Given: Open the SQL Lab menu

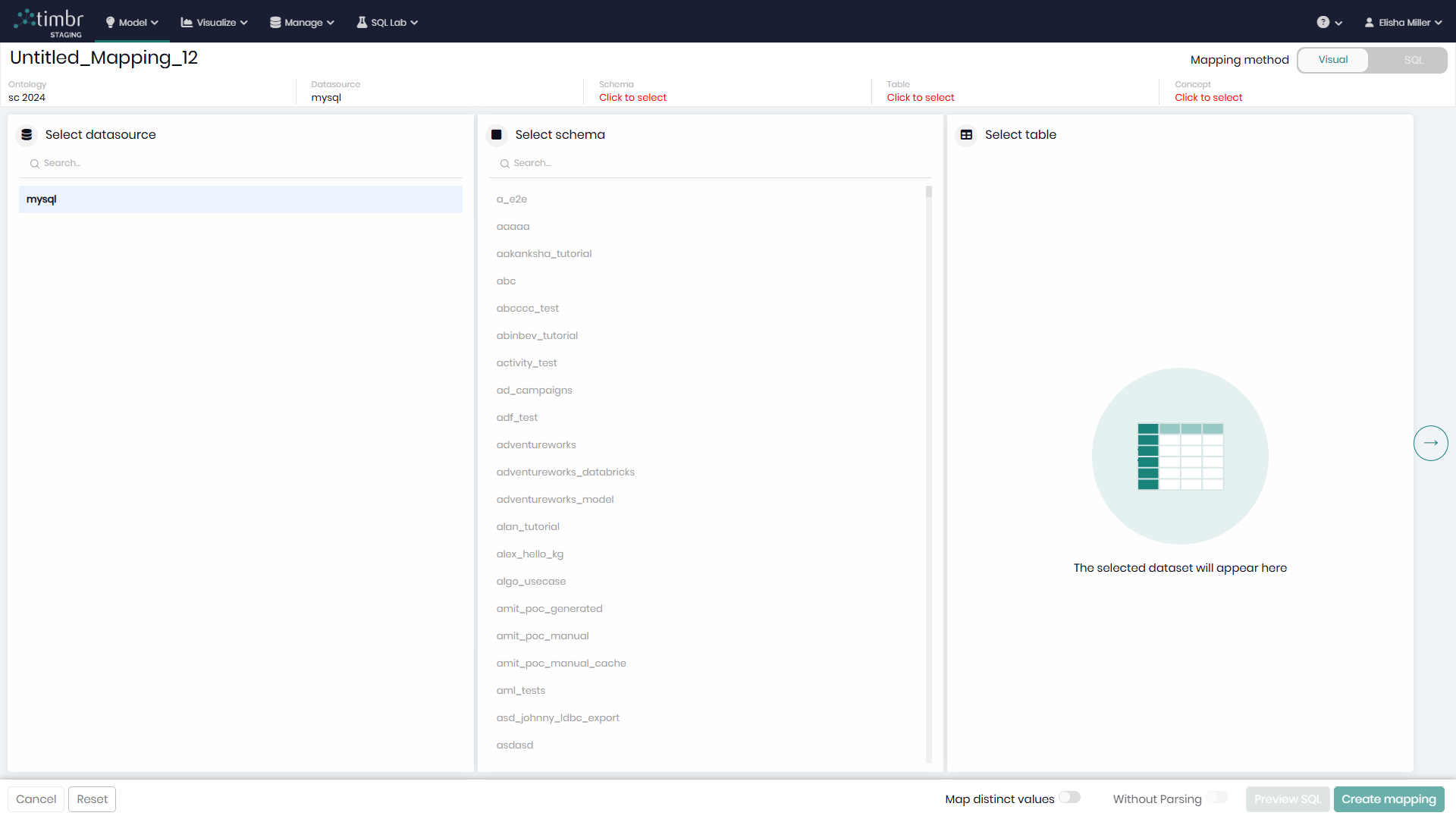Looking at the screenshot, I should point(387,22).
